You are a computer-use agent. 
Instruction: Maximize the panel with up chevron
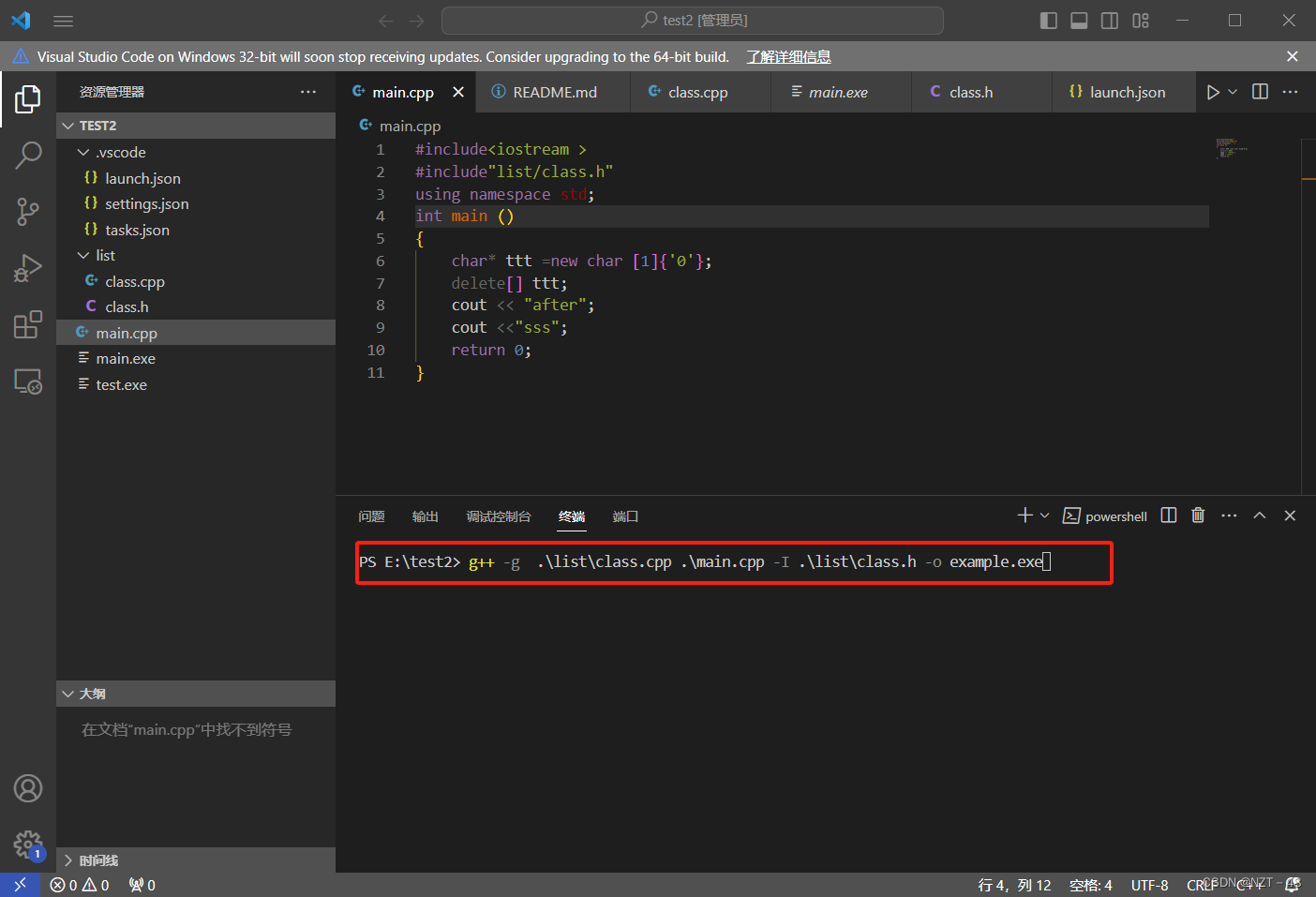click(x=1260, y=516)
